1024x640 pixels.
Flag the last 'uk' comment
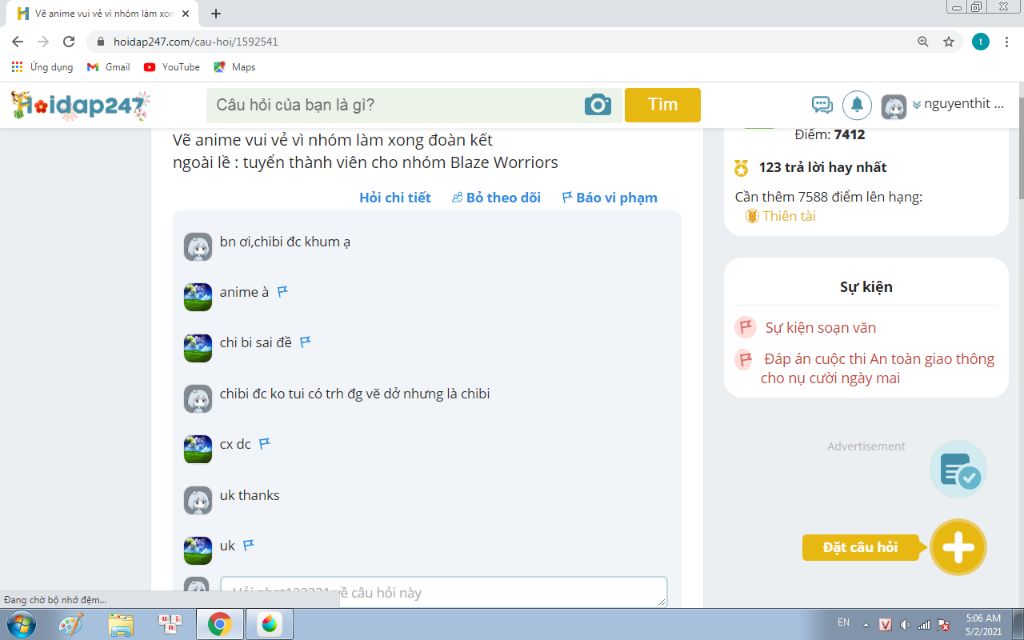248,545
